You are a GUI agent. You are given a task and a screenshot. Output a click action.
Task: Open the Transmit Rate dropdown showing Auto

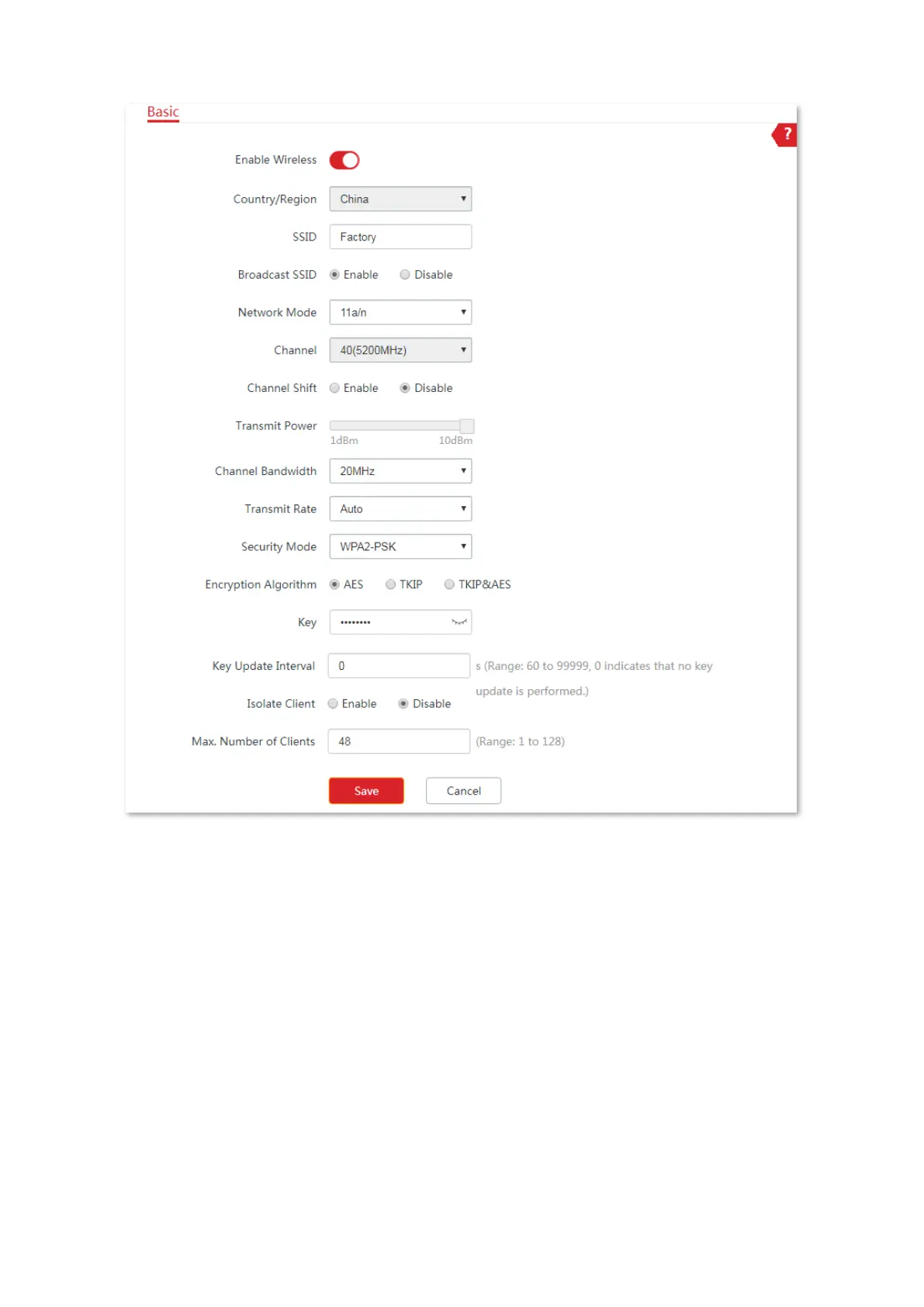400,509
